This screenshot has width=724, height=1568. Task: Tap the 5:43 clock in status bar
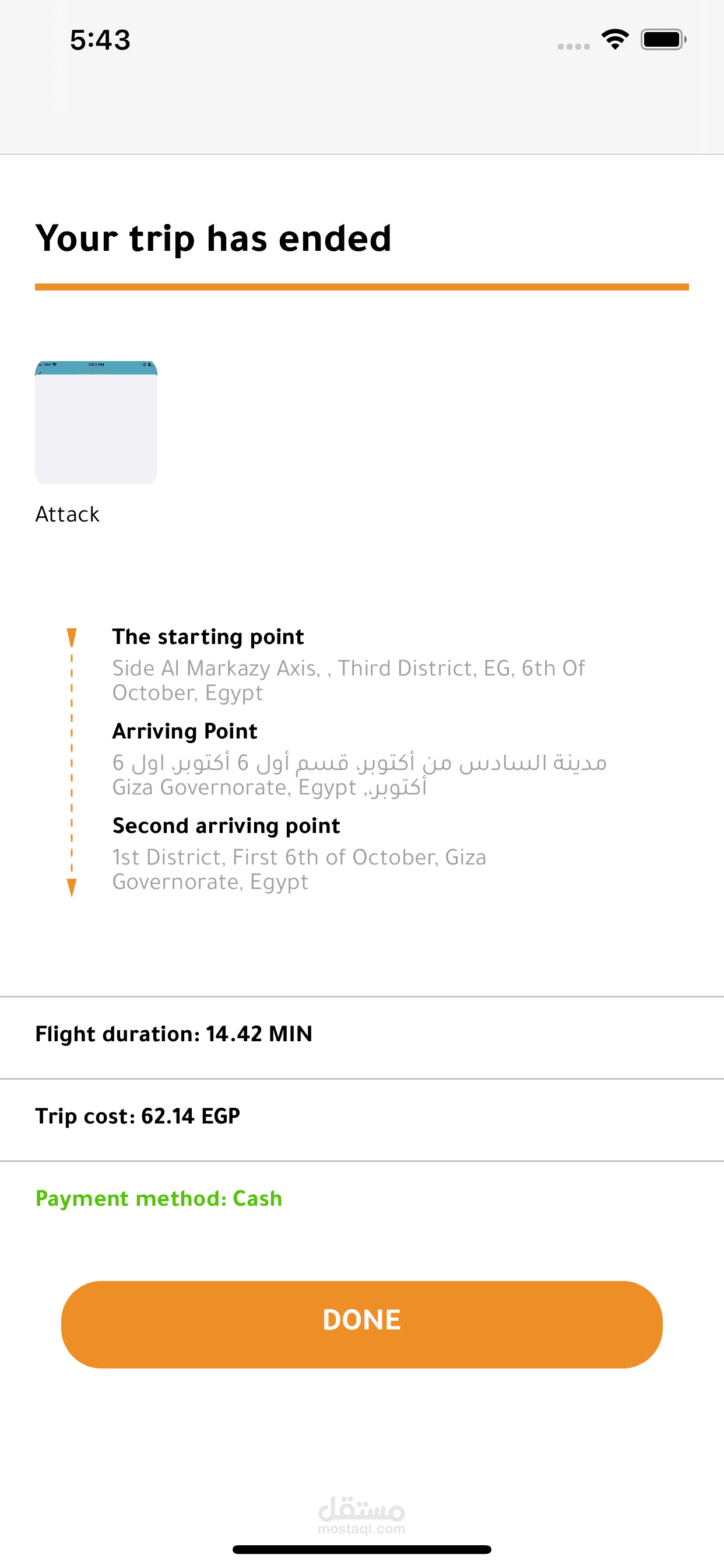point(100,40)
